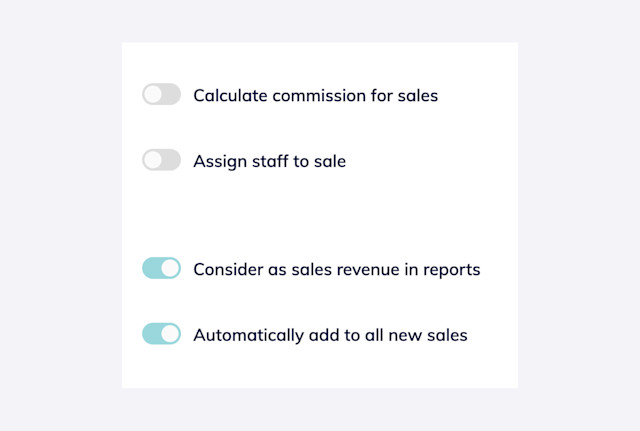Viewport: 640px width, 431px height.
Task: Click the white knob of sales revenue toggle
Action: pos(170,268)
